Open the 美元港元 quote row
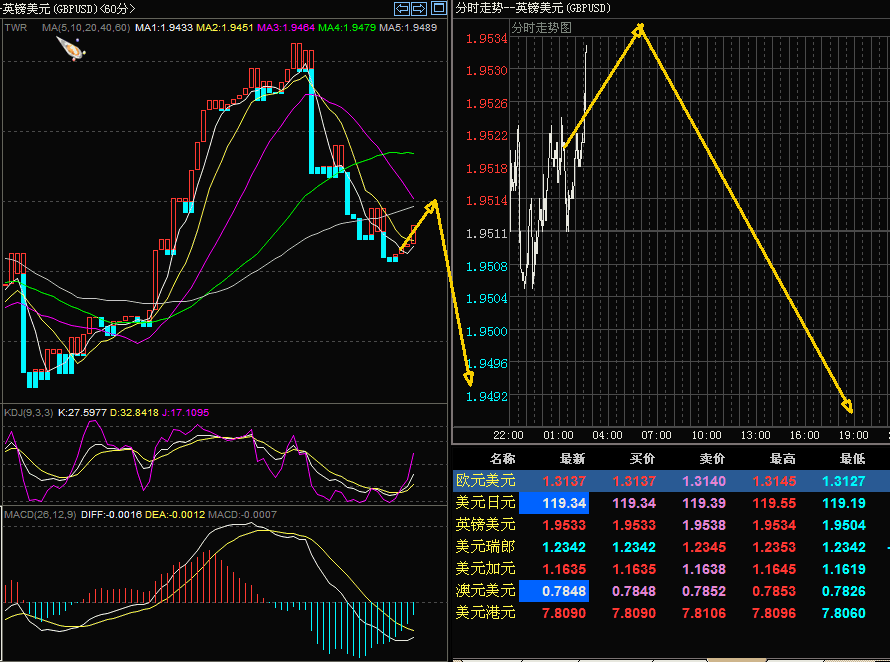 click(486, 612)
